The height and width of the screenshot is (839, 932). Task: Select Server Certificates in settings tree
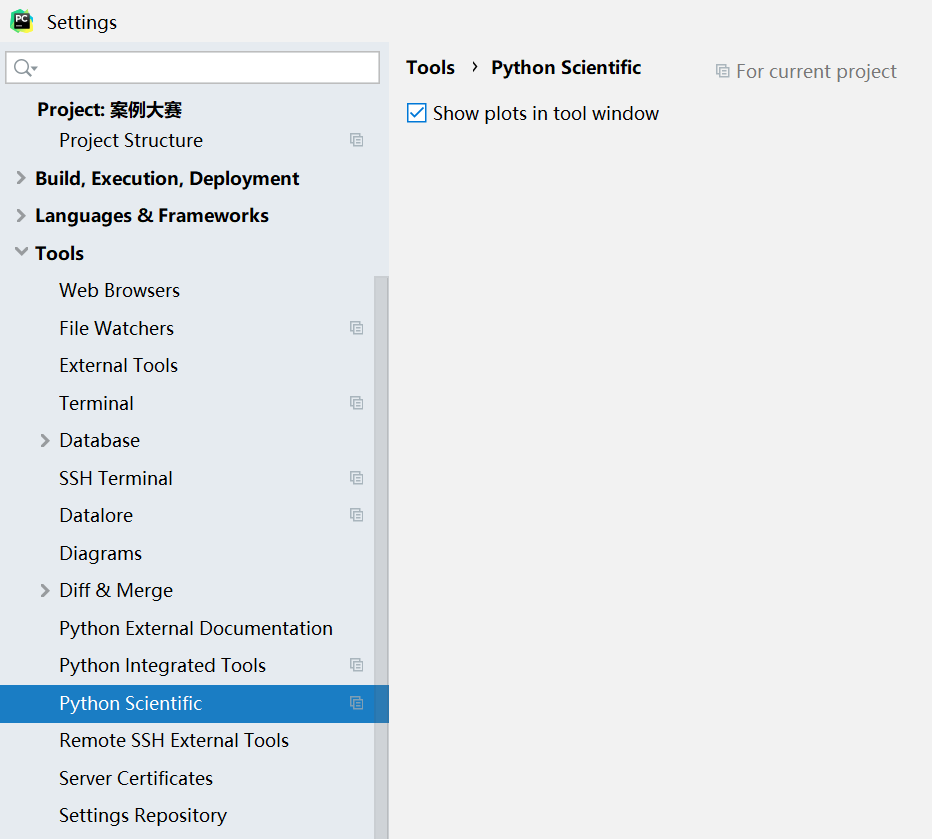tap(136, 778)
